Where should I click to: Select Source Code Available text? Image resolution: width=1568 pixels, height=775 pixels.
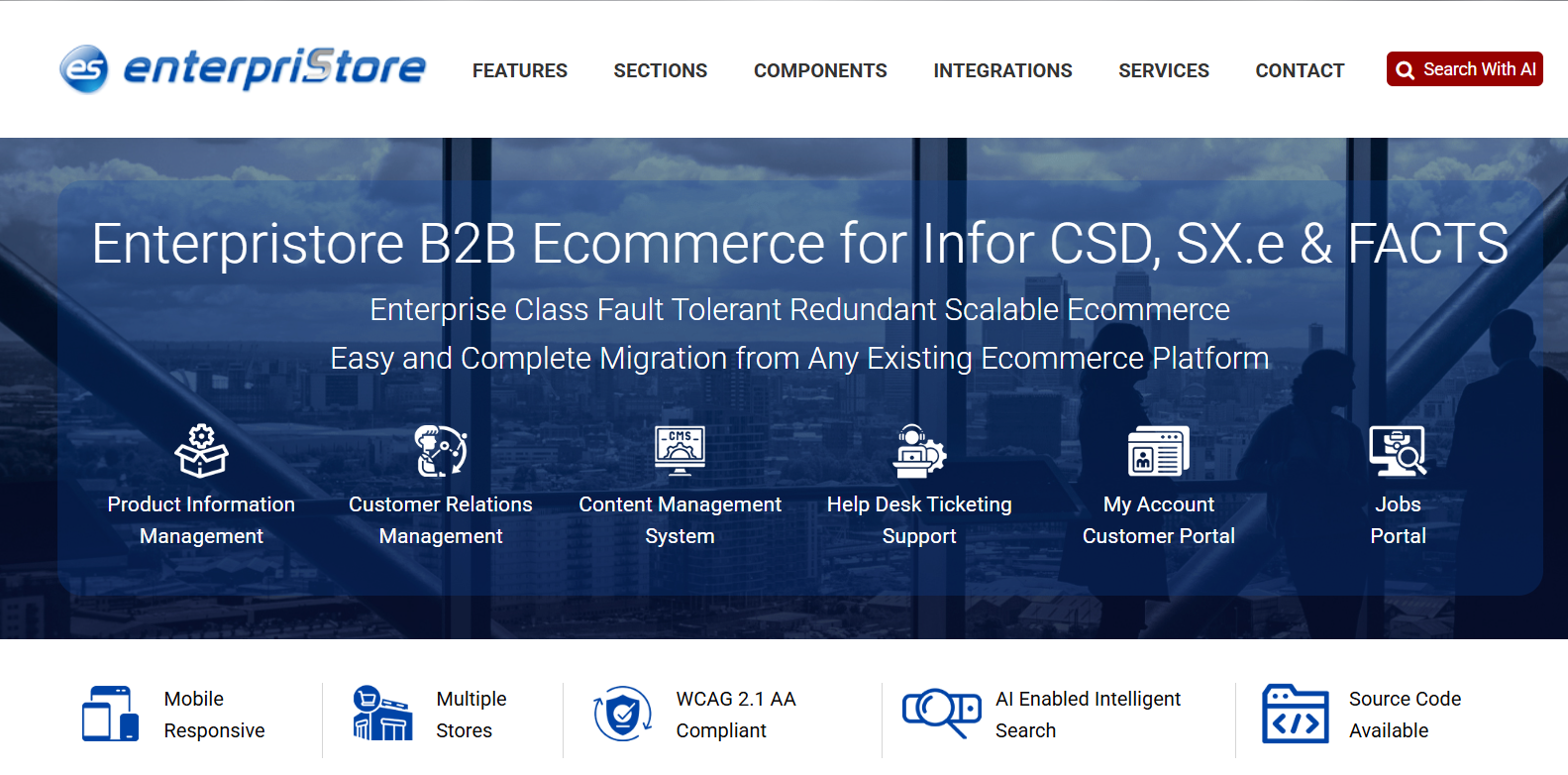click(1405, 715)
